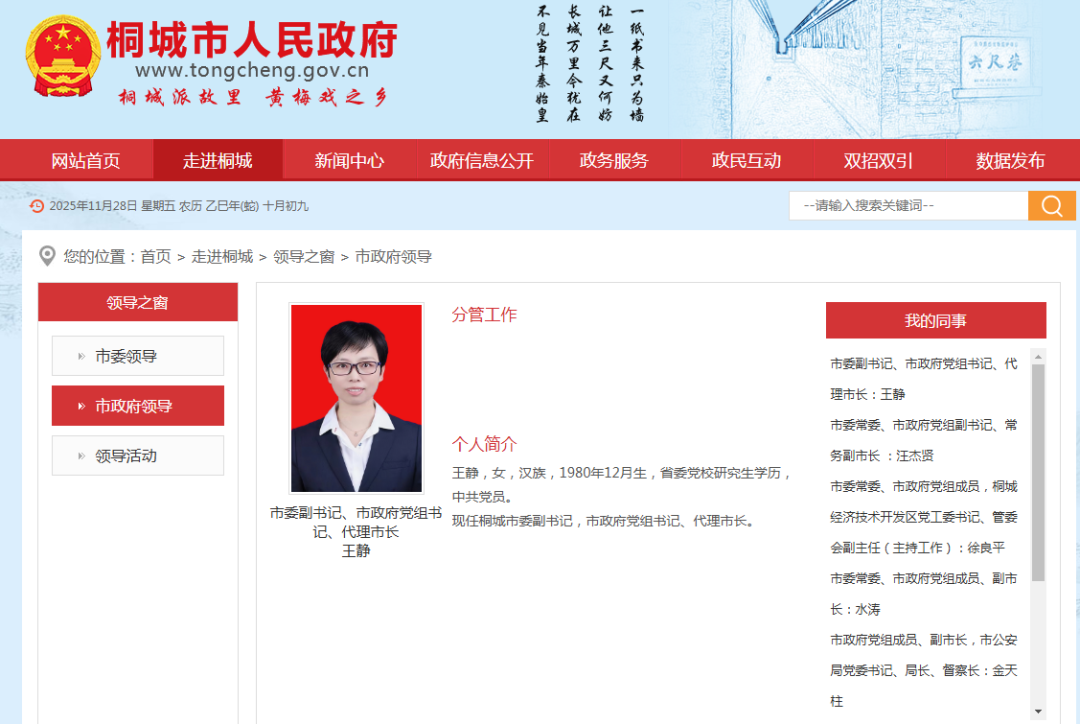The height and width of the screenshot is (724, 1080).
Task: Click the 我的同事 panel header
Action: click(935, 320)
